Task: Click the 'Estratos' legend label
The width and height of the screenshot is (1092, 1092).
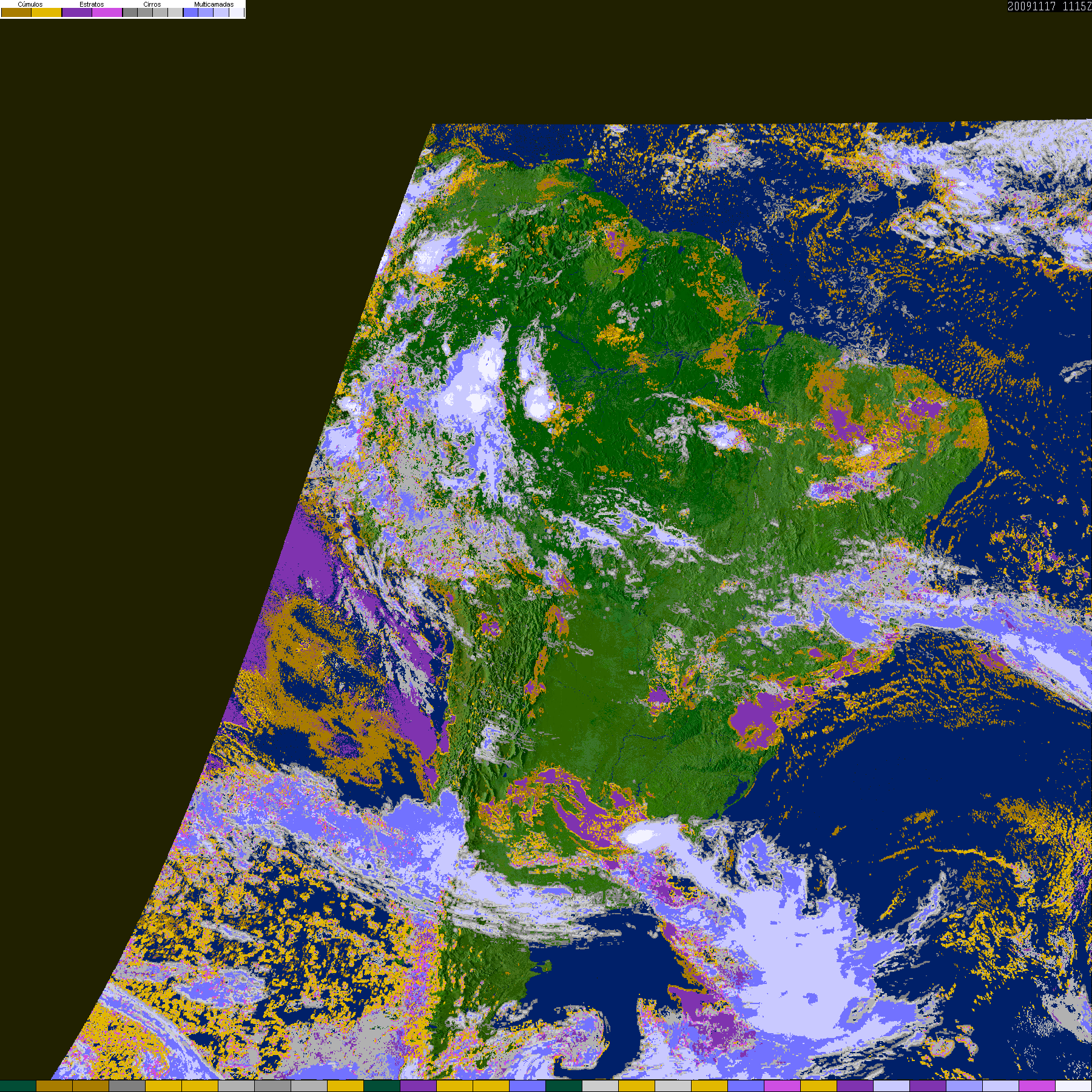Action: tap(92, 4)
